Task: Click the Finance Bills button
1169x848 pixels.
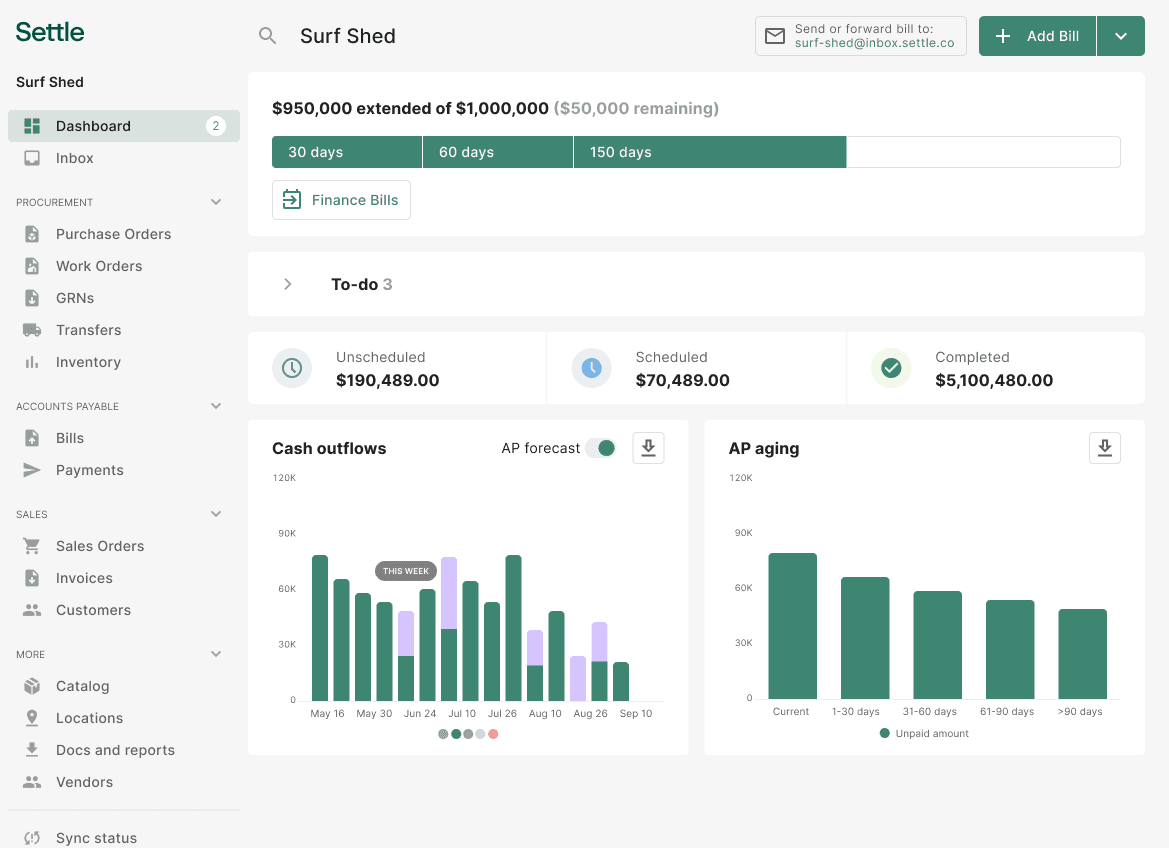Action: pyautogui.click(x=341, y=200)
